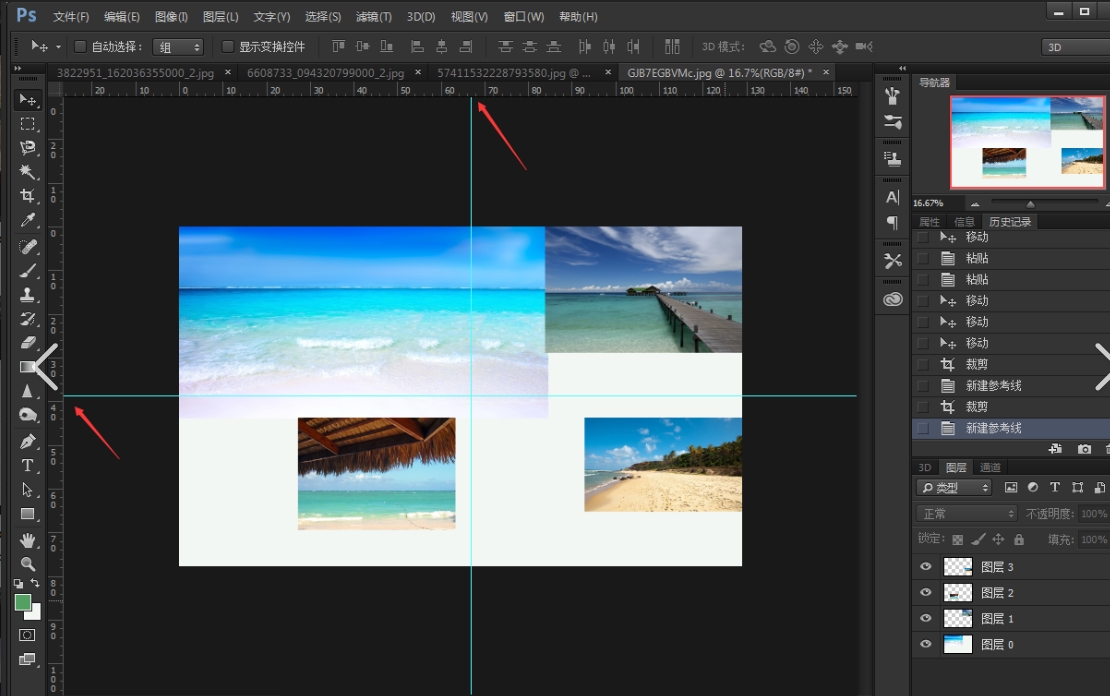This screenshot has height=696, width=1110.
Task: Hide layer 图层 2
Action: (925, 593)
